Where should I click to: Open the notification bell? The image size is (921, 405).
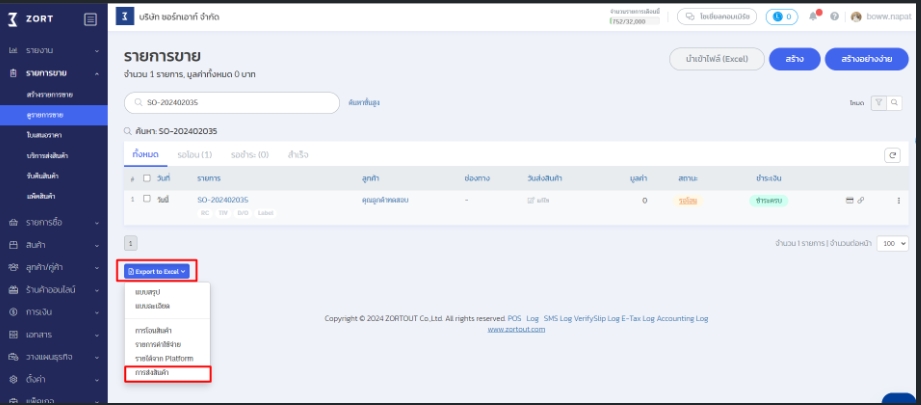(815, 17)
